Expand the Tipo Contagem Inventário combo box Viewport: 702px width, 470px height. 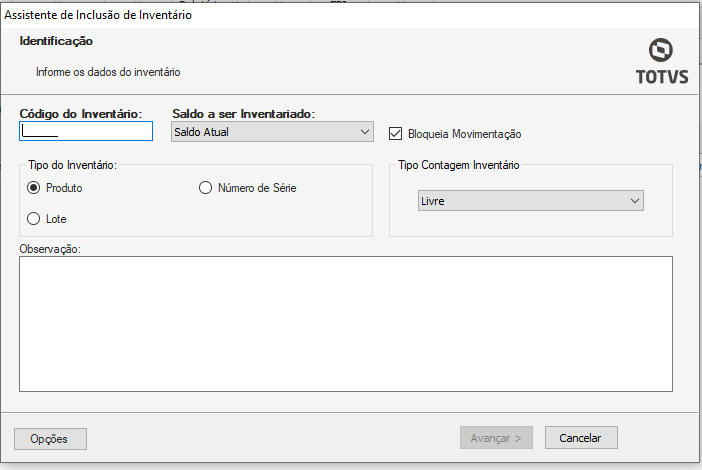(530, 201)
